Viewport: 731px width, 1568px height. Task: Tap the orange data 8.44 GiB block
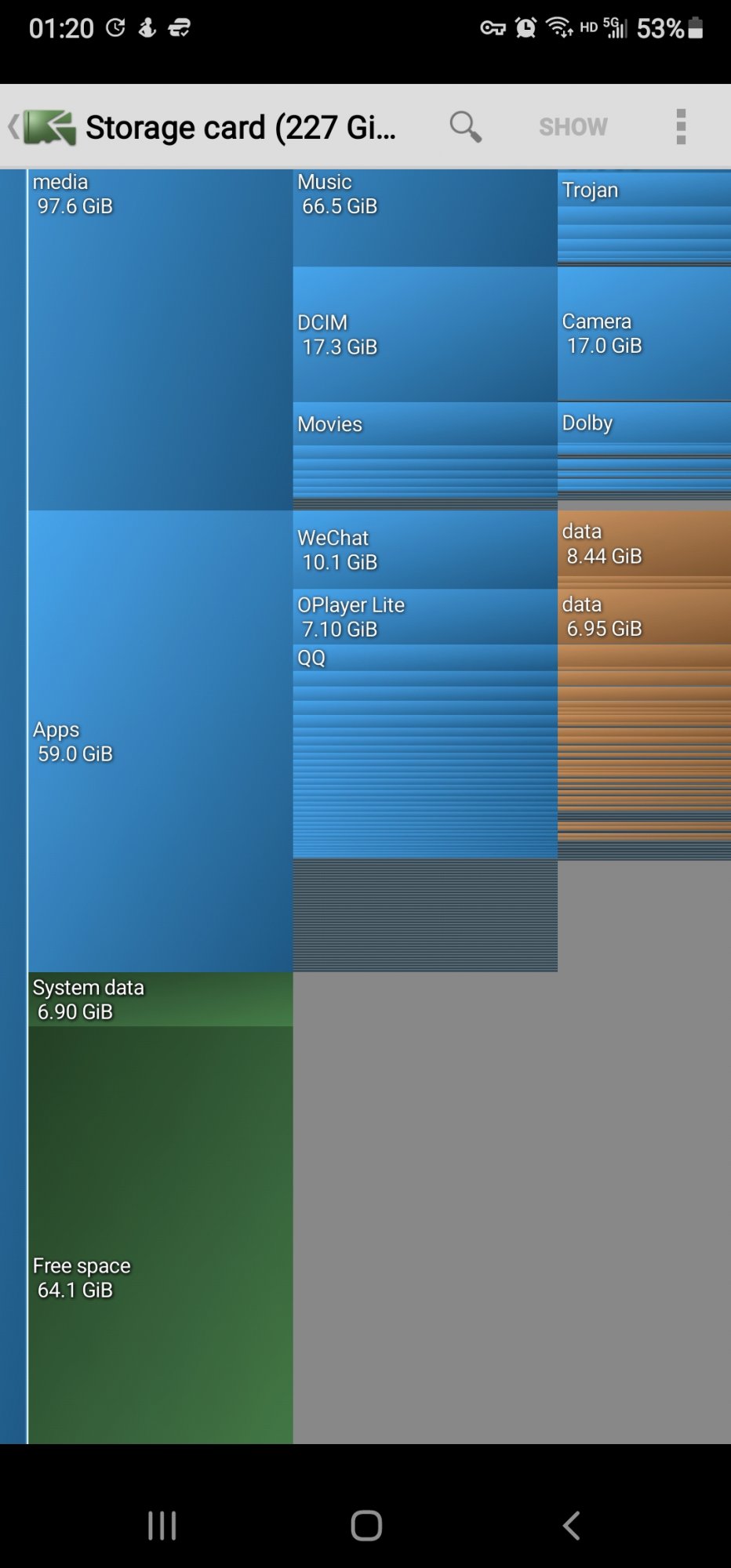[x=643, y=544]
